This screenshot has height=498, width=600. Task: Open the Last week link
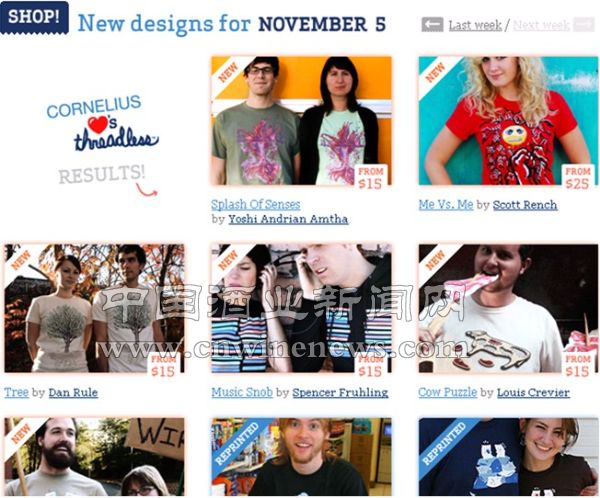click(x=475, y=25)
